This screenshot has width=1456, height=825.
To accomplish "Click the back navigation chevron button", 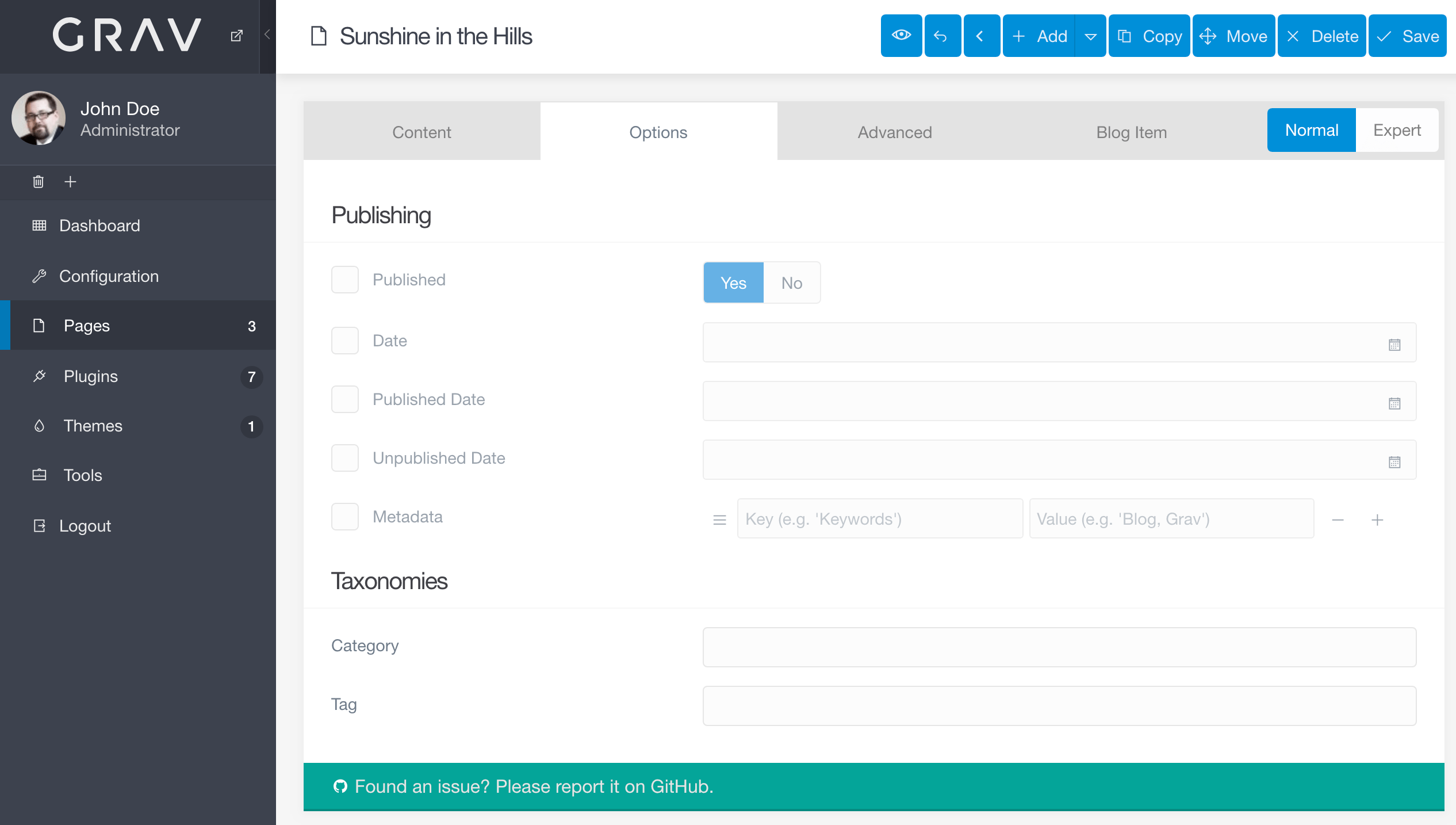I will coord(982,36).
